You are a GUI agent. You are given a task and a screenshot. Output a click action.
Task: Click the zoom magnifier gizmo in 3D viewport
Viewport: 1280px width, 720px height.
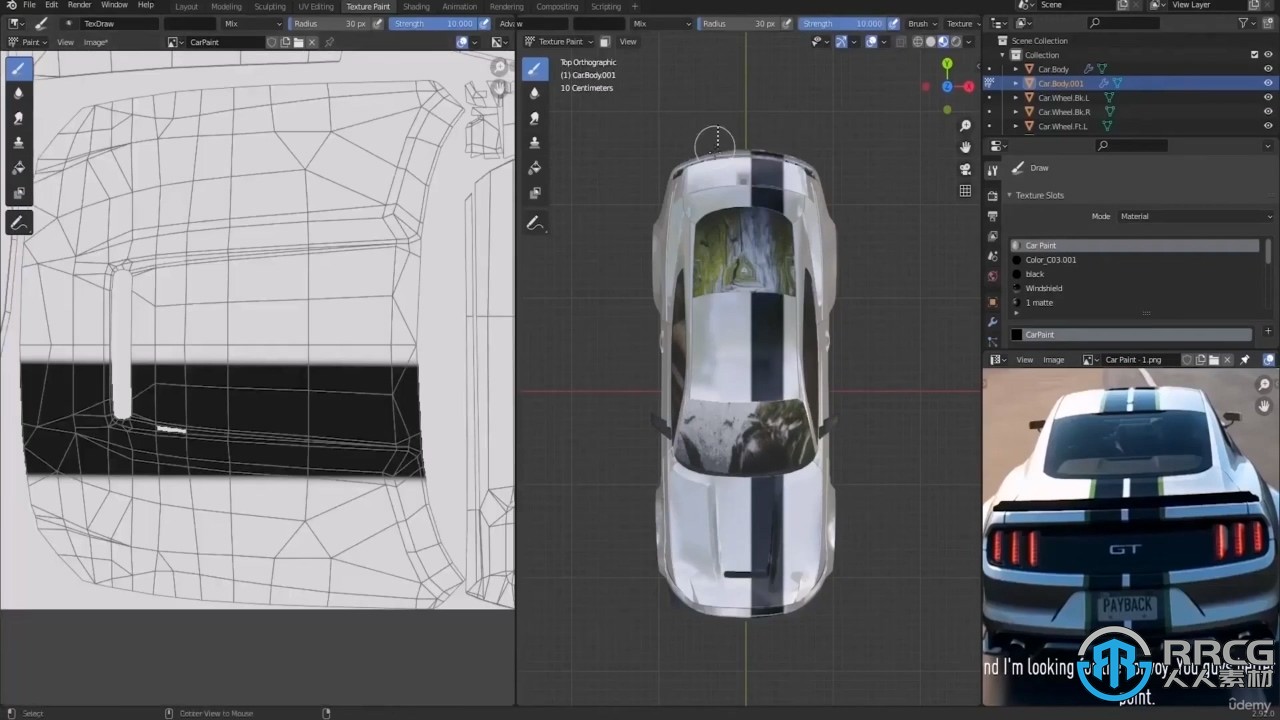pyautogui.click(x=965, y=126)
